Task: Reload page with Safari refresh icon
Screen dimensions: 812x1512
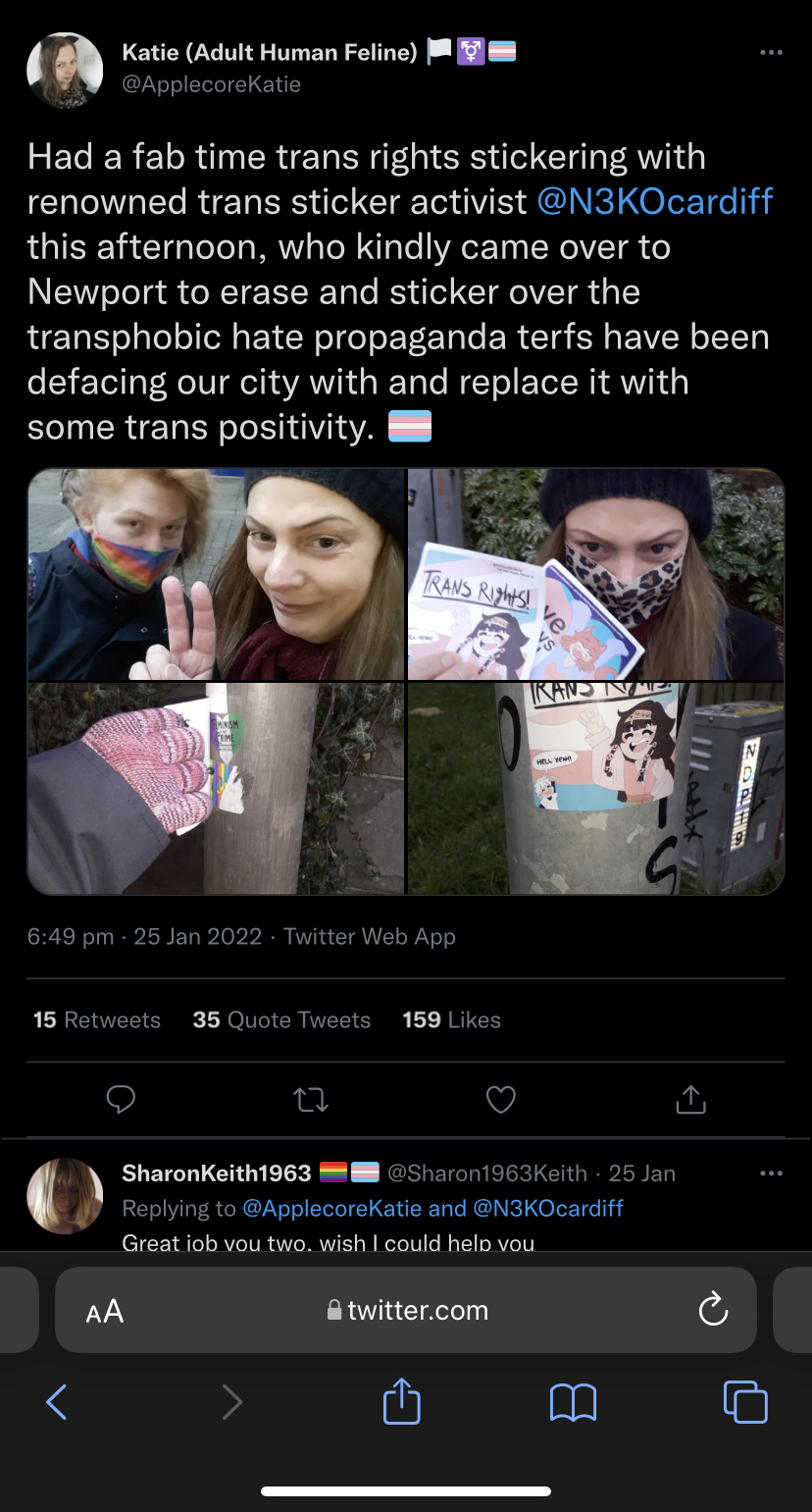Action: pos(713,1309)
